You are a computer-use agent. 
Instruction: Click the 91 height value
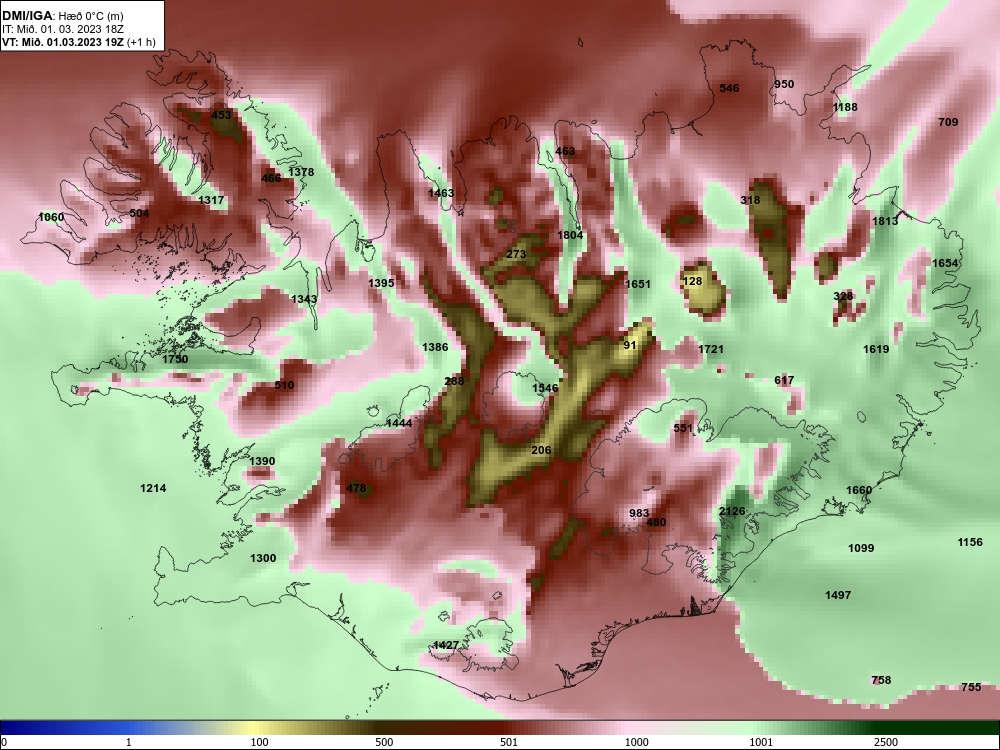(630, 345)
